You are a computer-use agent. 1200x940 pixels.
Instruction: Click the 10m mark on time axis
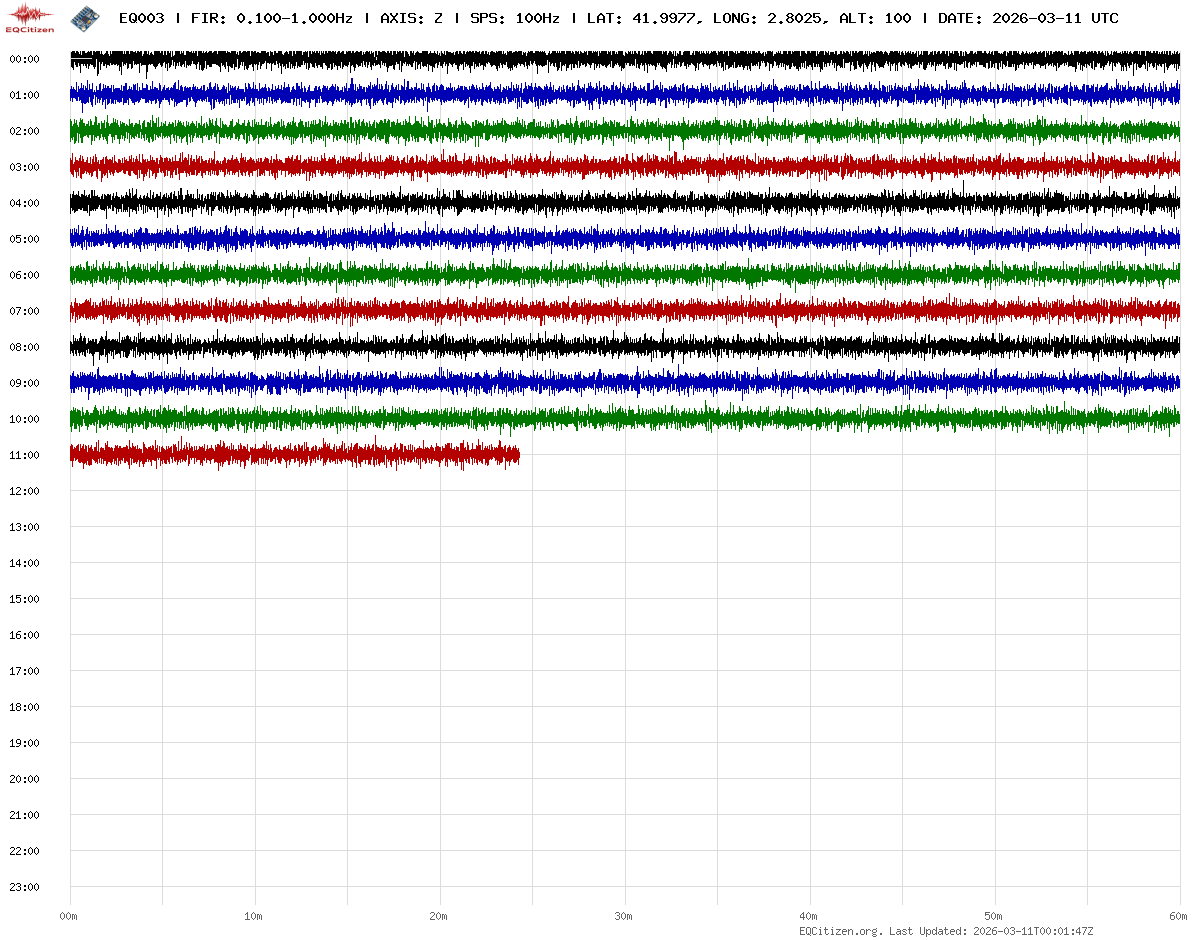[254, 916]
